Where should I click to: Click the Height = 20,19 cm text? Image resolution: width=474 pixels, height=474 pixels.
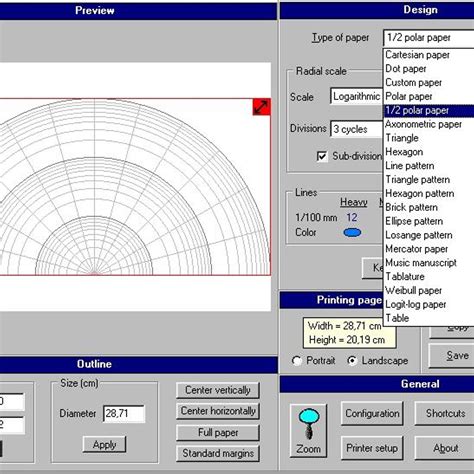point(347,340)
